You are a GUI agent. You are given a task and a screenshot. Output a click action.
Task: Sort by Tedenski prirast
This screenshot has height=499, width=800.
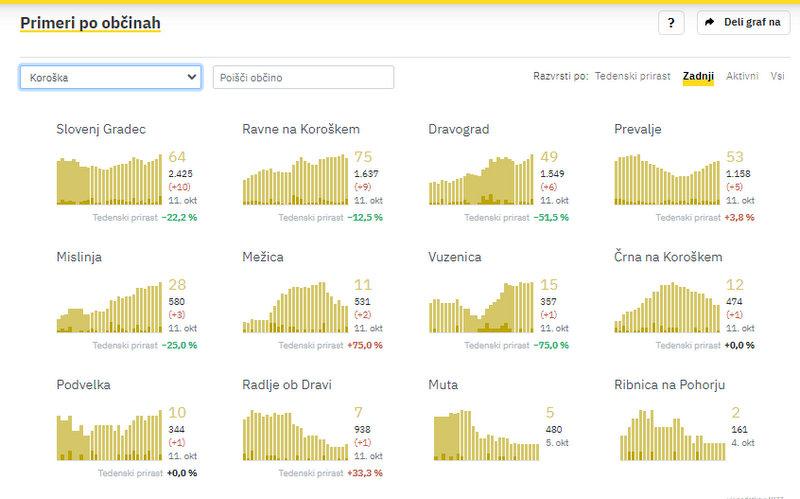pos(633,76)
